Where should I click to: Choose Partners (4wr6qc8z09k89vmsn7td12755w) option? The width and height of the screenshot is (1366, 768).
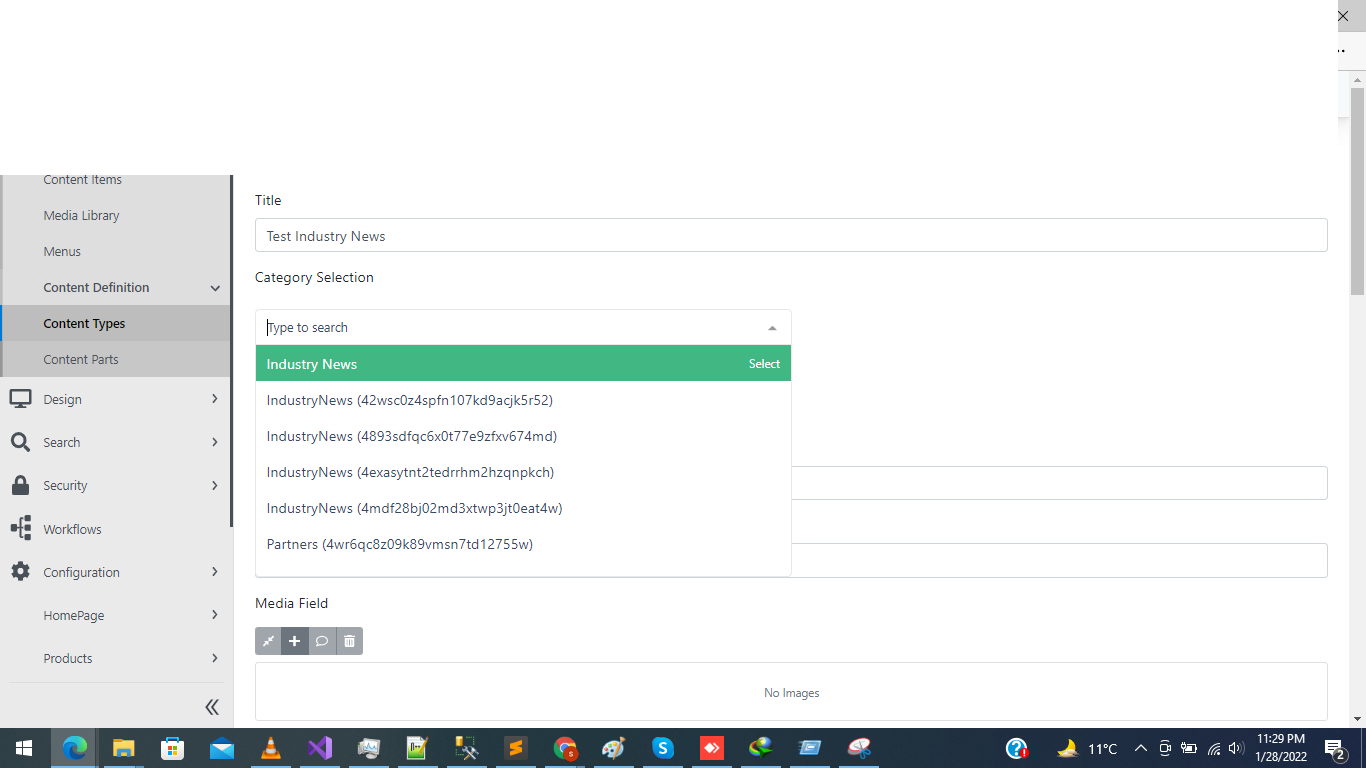pyautogui.click(x=523, y=544)
